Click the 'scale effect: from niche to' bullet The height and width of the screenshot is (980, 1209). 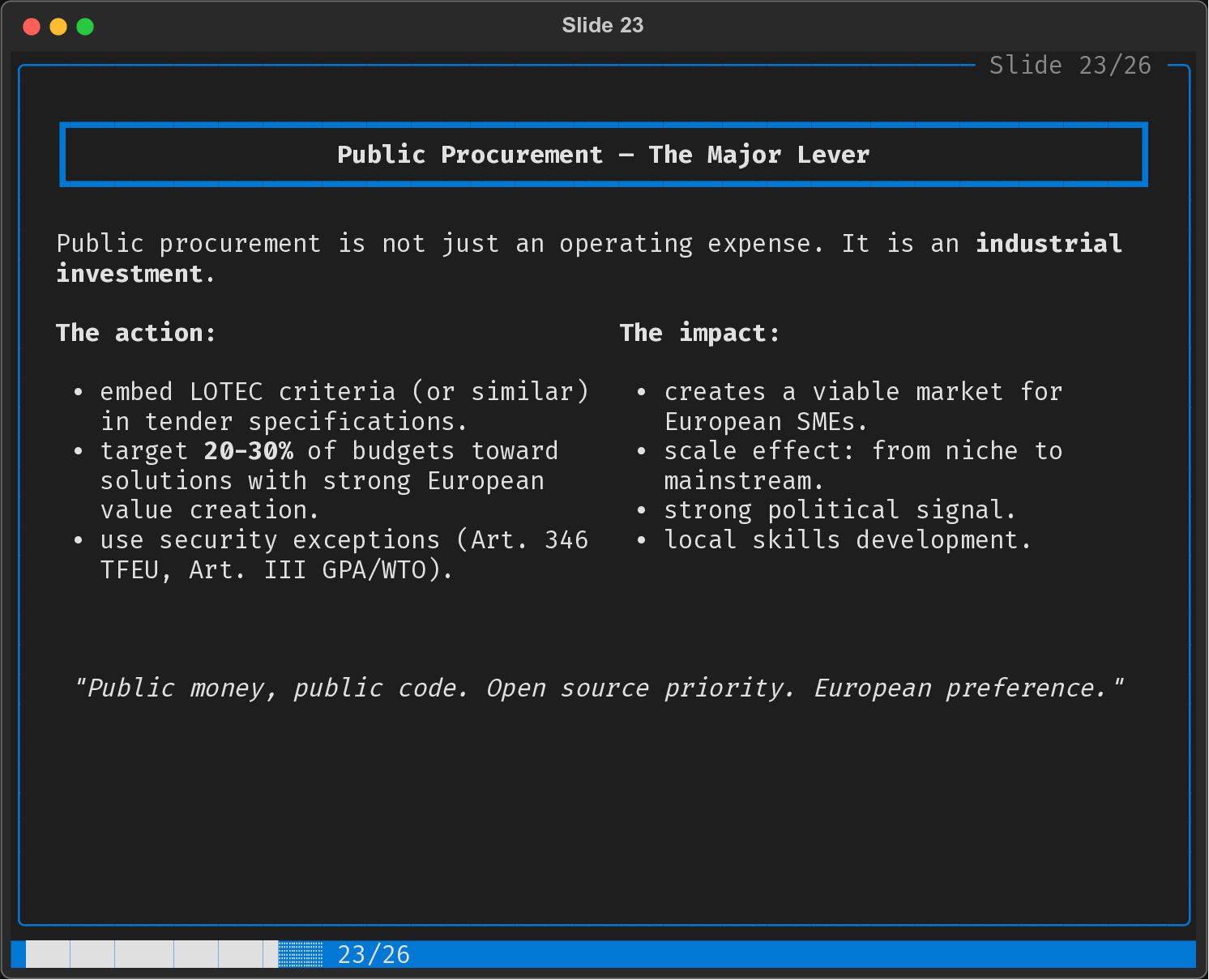tap(862, 451)
